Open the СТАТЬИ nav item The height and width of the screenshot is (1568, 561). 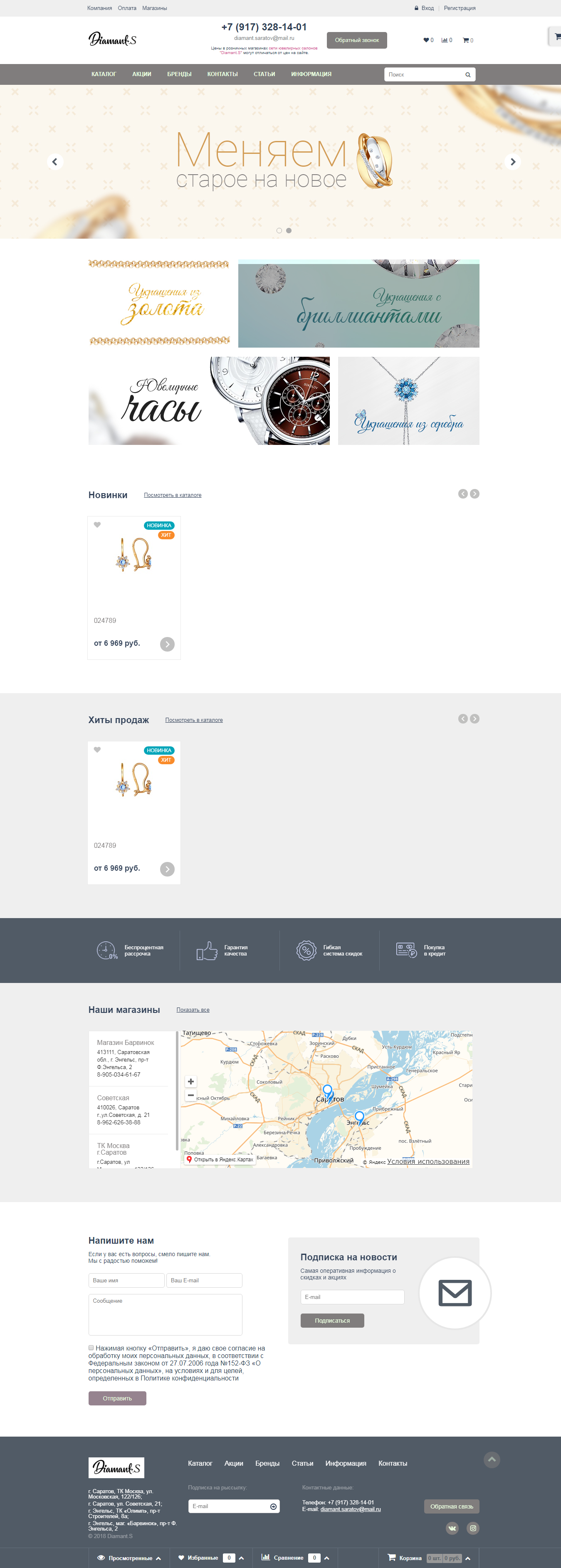point(264,74)
